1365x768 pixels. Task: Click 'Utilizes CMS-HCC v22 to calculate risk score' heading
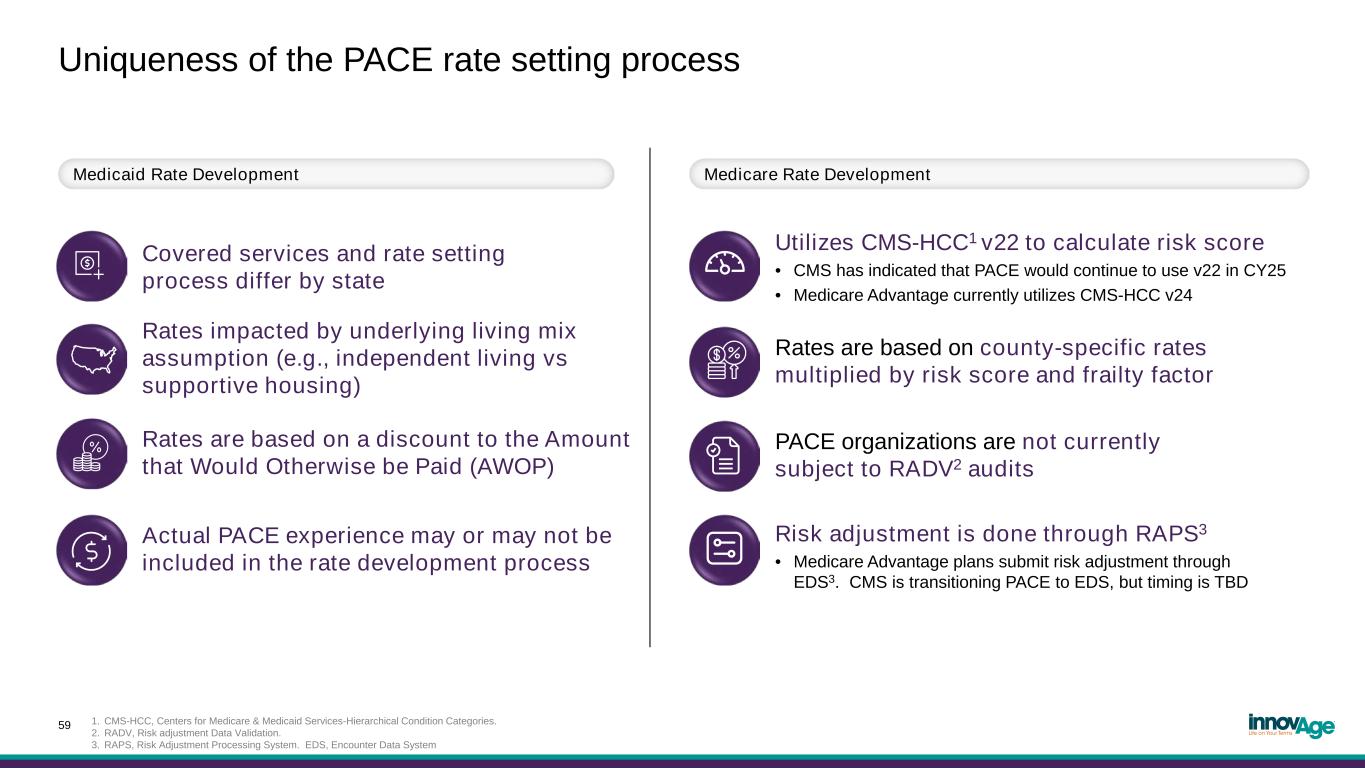pyautogui.click(x=1020, y=242)
